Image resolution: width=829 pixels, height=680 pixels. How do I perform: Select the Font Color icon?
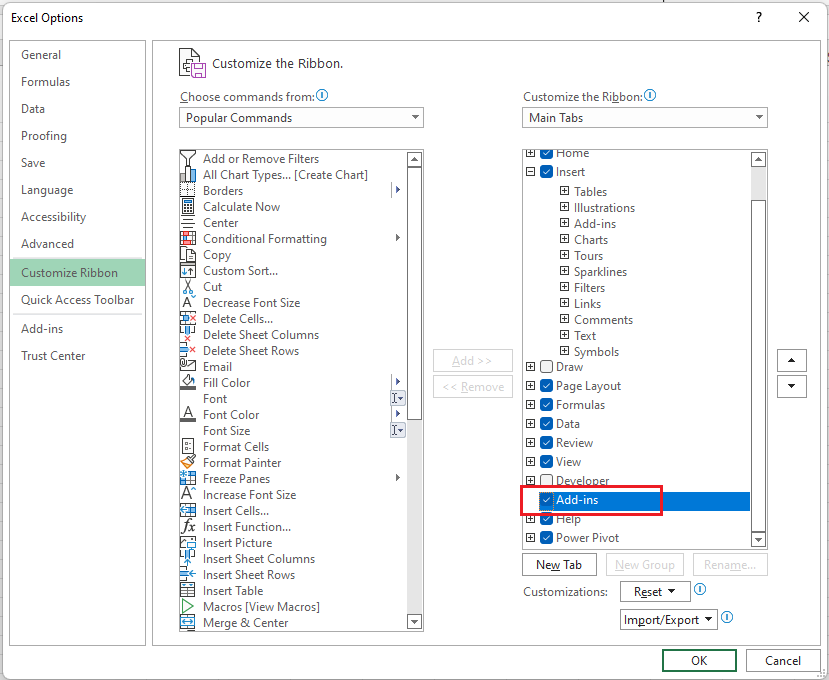(188, 414)
